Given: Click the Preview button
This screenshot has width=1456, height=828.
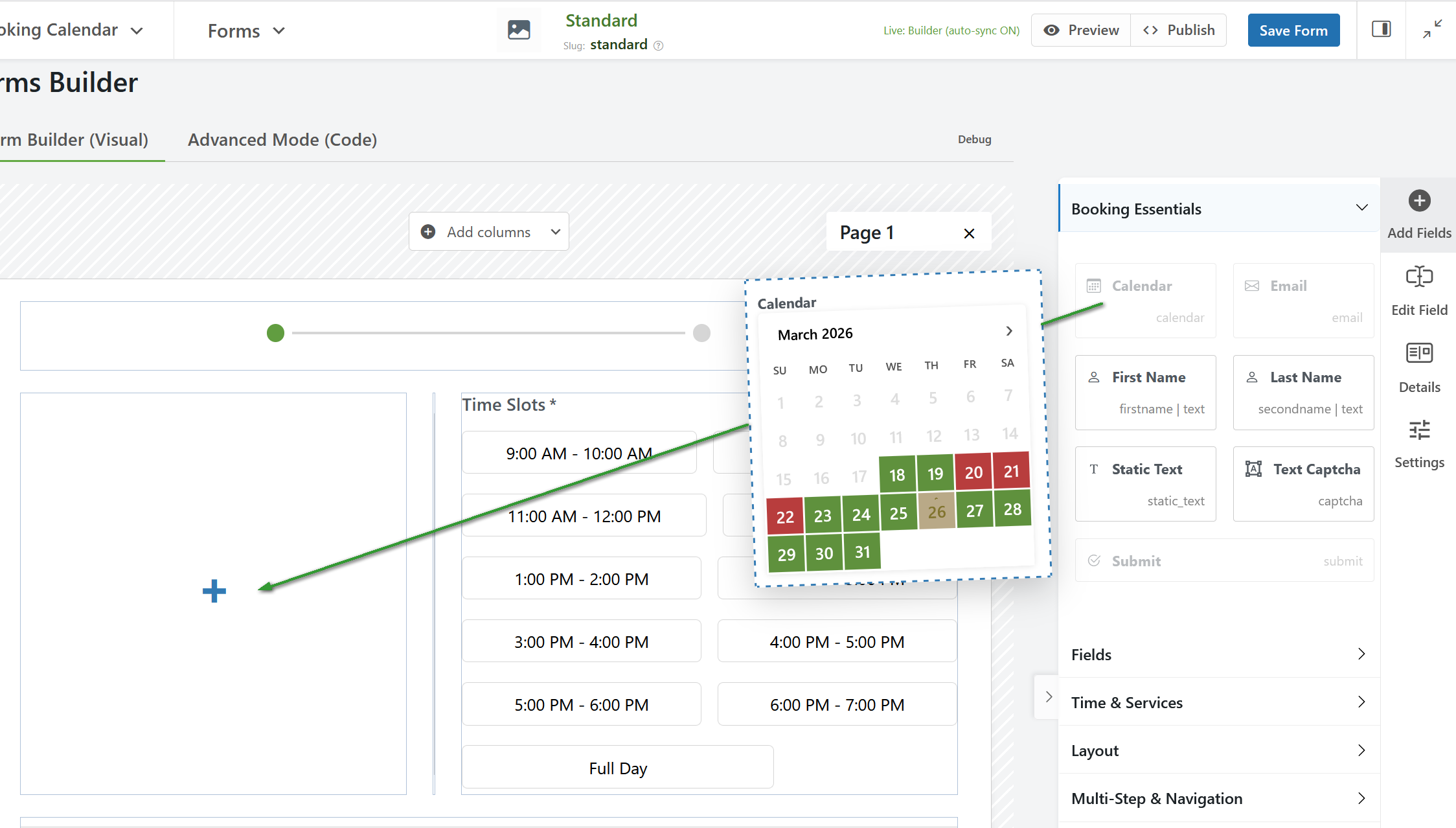Looking at the screenshot, I should click(1081, 30).
